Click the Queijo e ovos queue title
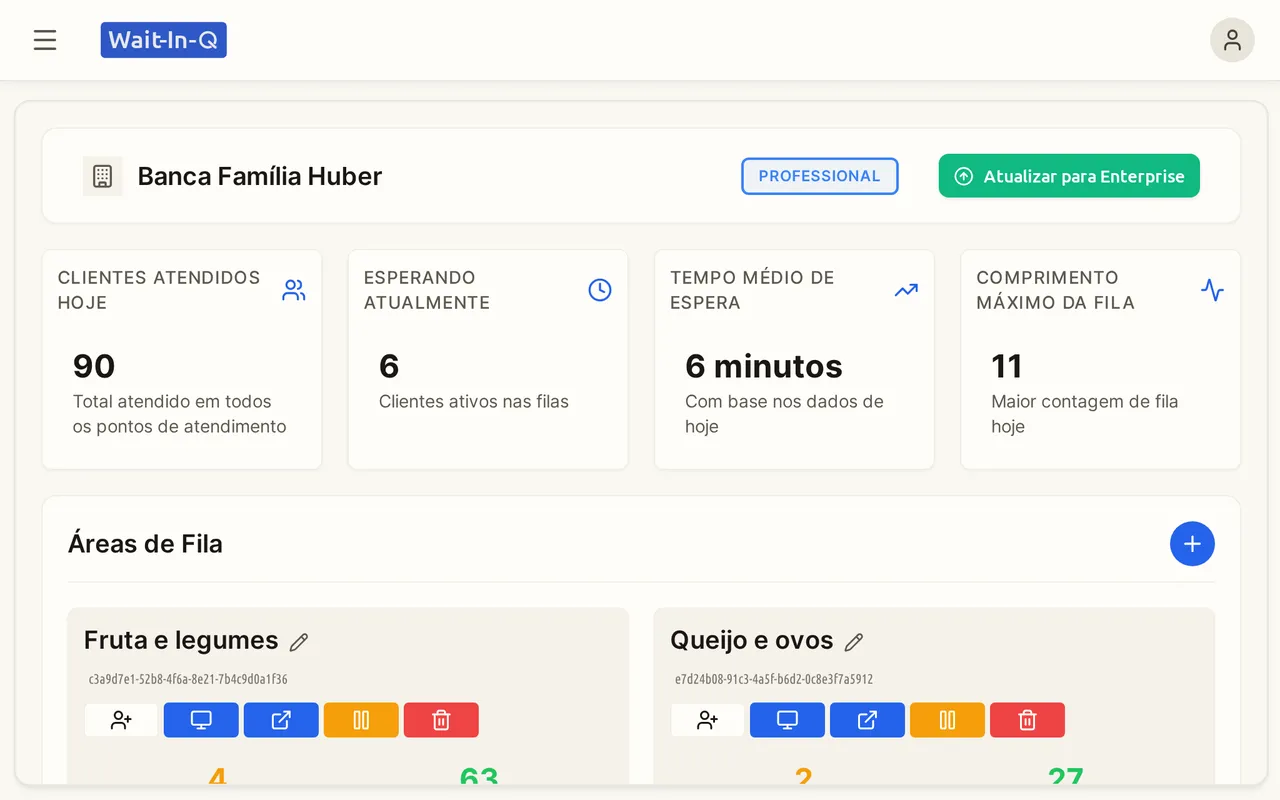 (x=752, y=640)
